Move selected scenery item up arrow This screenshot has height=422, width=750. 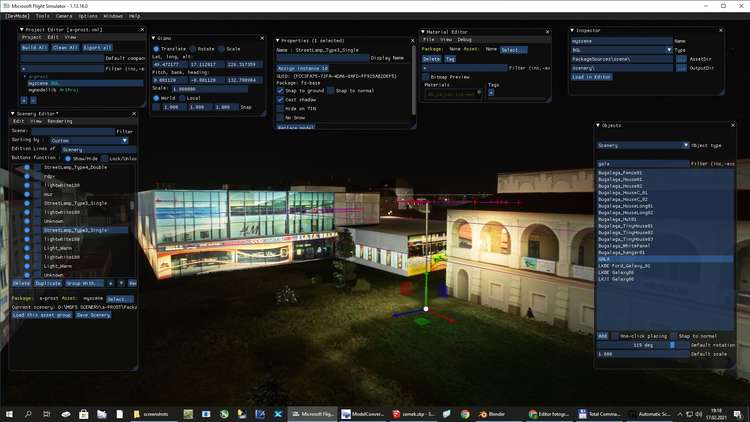pos(110,283)
